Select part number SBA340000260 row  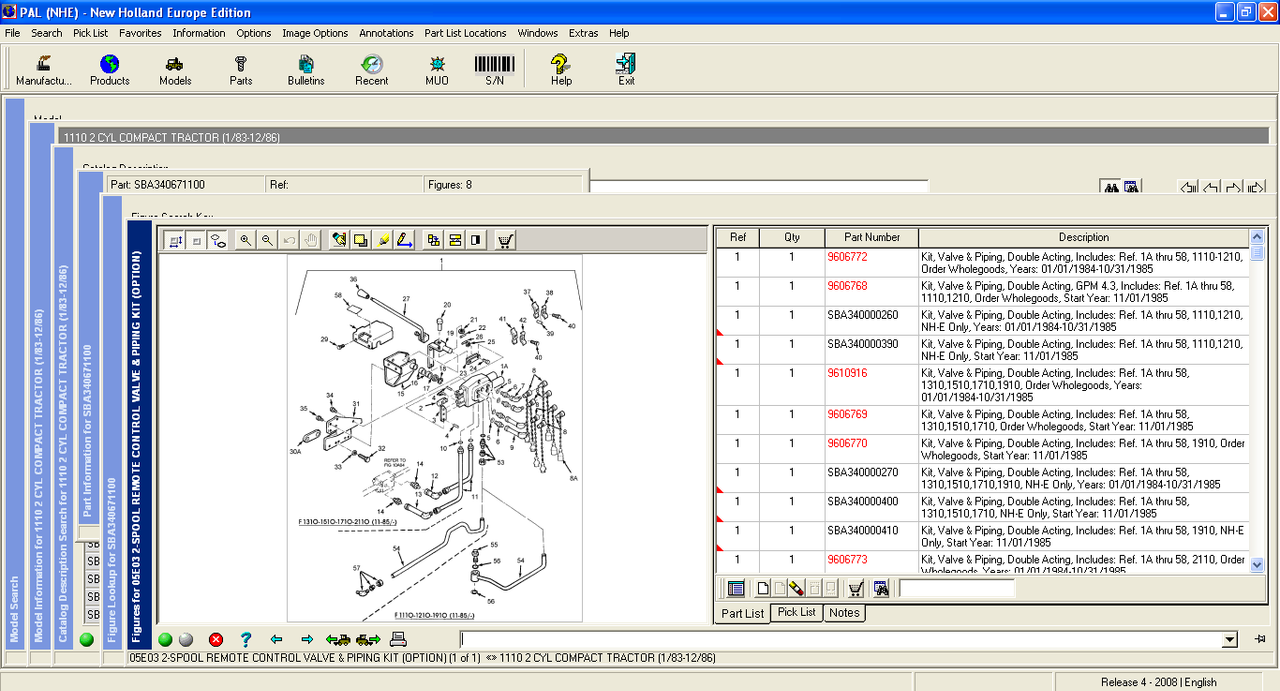pos(983,321)
